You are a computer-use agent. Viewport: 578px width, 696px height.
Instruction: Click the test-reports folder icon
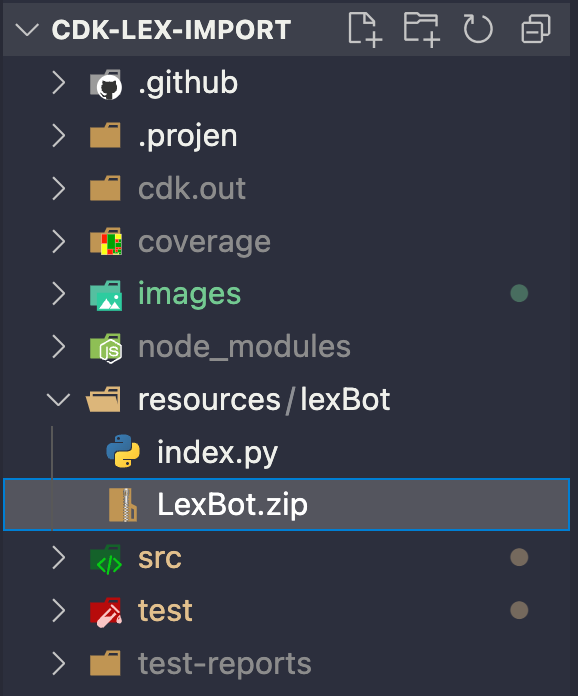(105, 663)
